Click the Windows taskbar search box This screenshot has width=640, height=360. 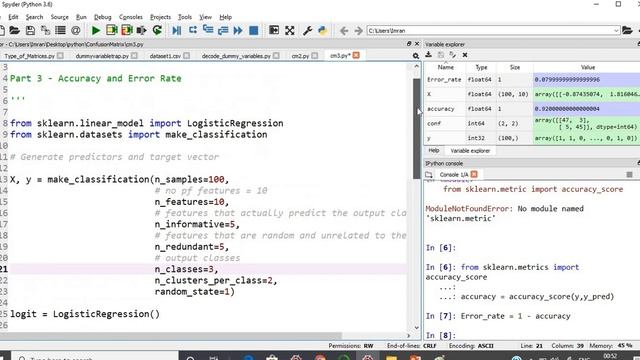tap(95, 357)
